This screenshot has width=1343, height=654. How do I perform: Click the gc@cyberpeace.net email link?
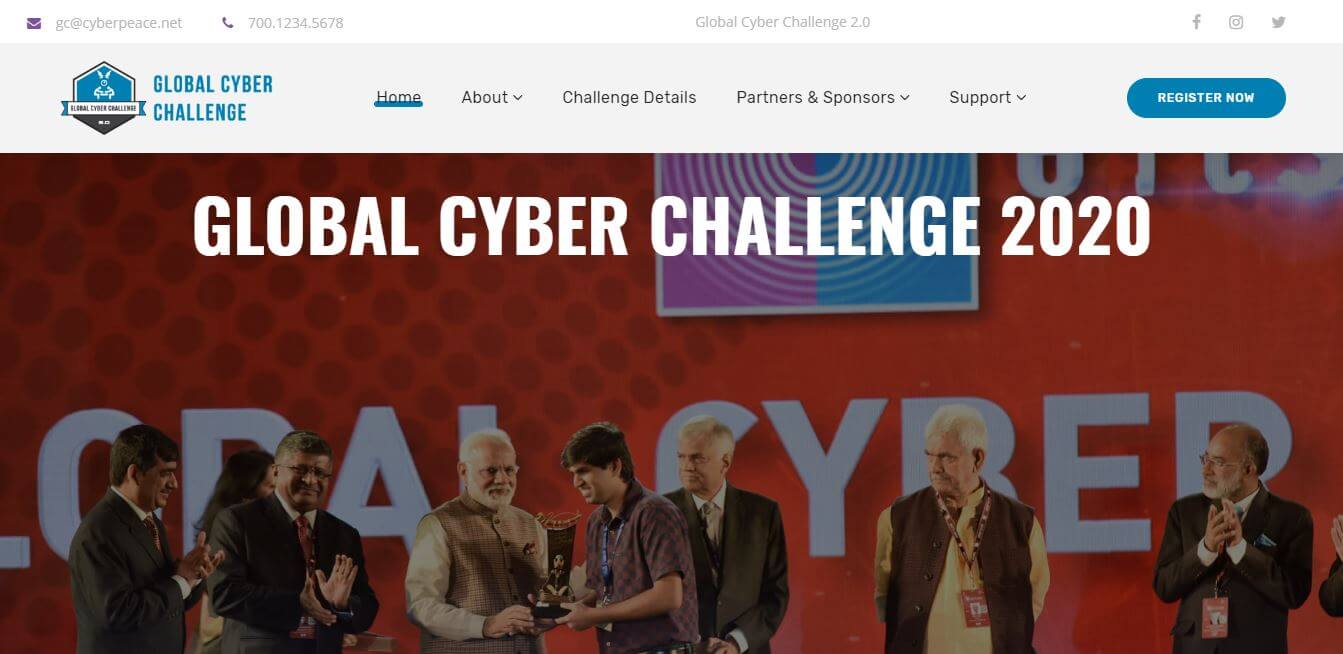click(x=119, y=22)
